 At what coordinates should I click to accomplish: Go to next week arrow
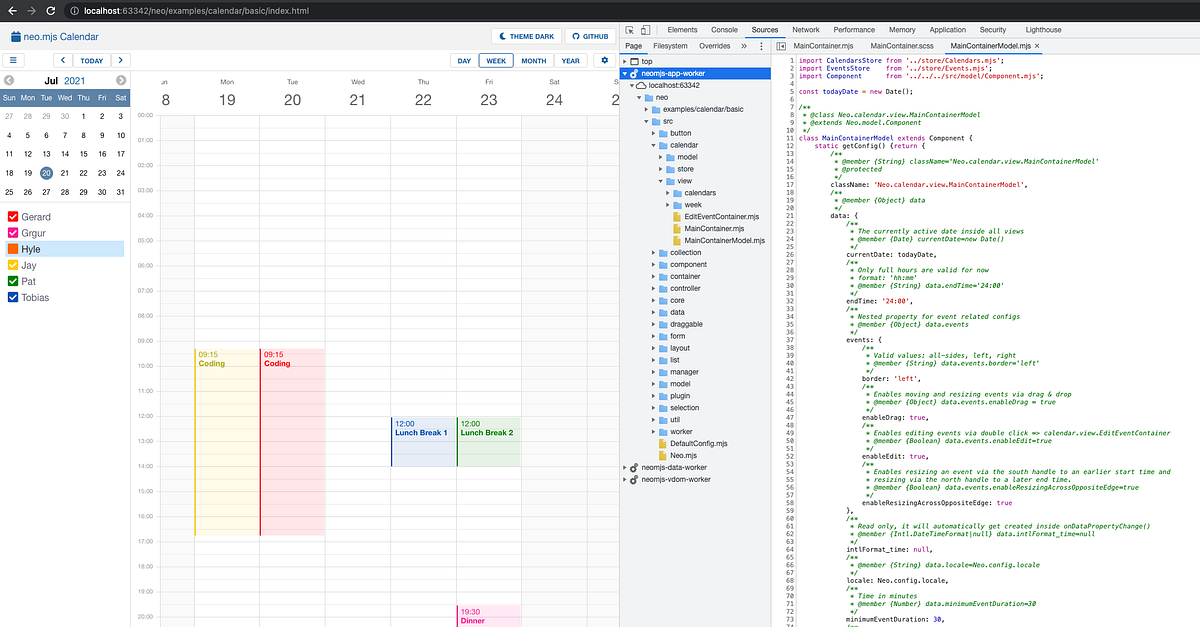(x=120, y=61)
